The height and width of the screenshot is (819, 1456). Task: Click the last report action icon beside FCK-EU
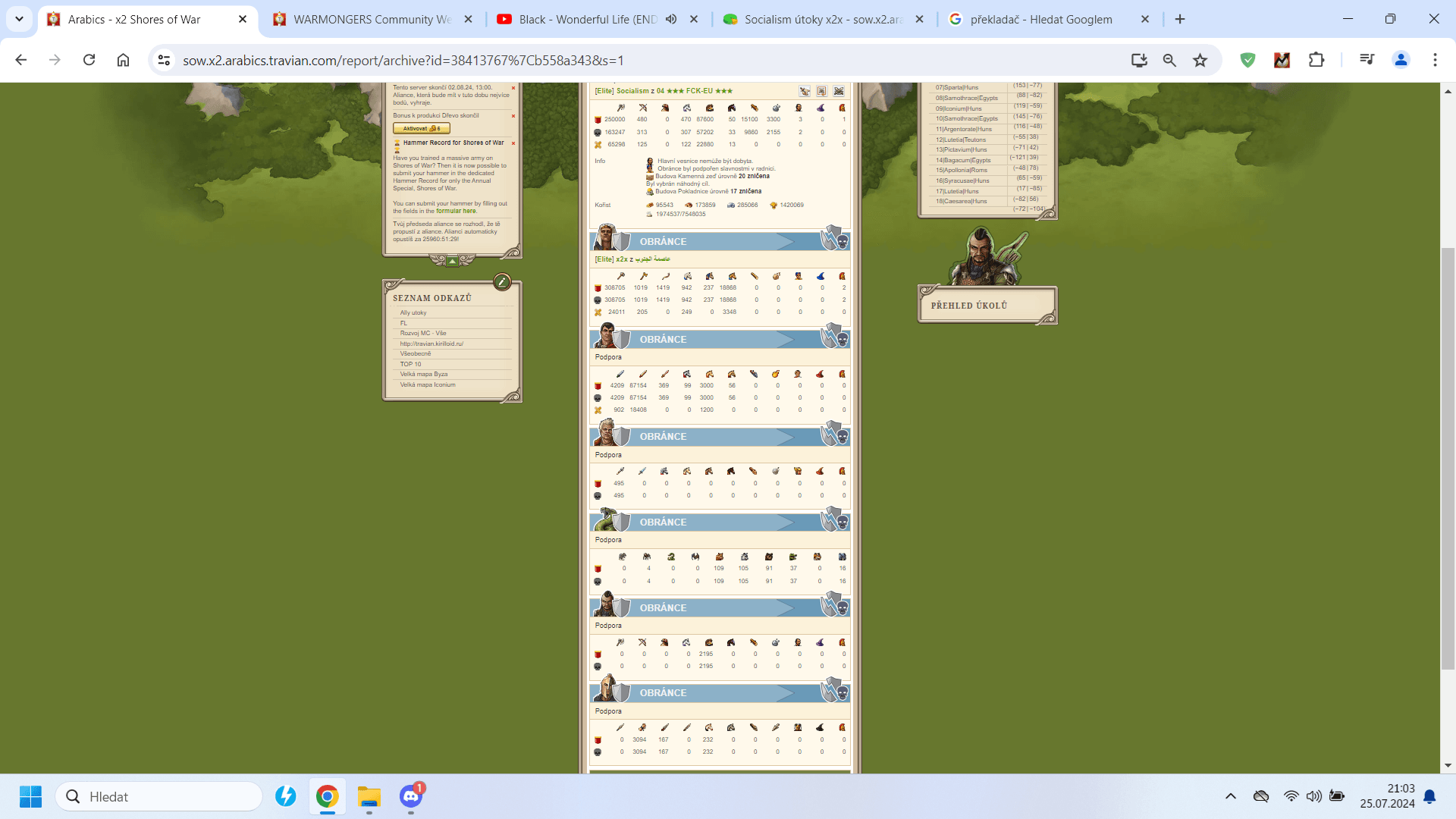[839, 91]
